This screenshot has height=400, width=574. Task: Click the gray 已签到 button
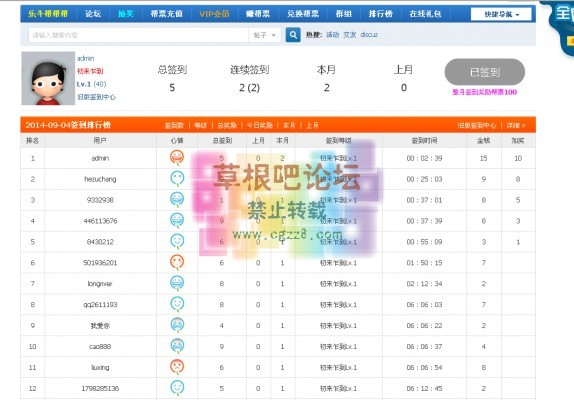click(x=485, y=72)
